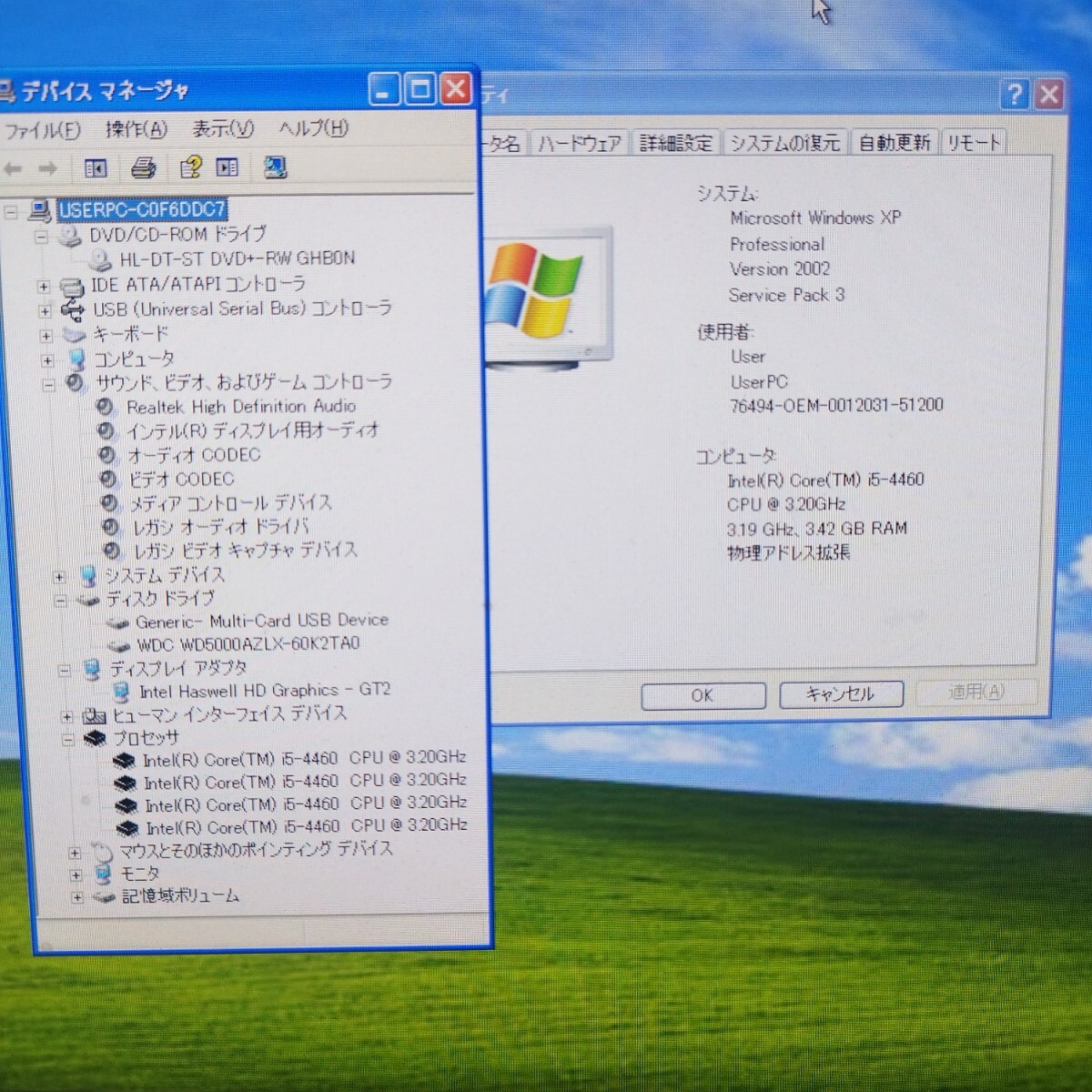Close the Device Manager window
Viewport: 1092px width, 1092px height.
pyautogui.click(x=455, y=88)
